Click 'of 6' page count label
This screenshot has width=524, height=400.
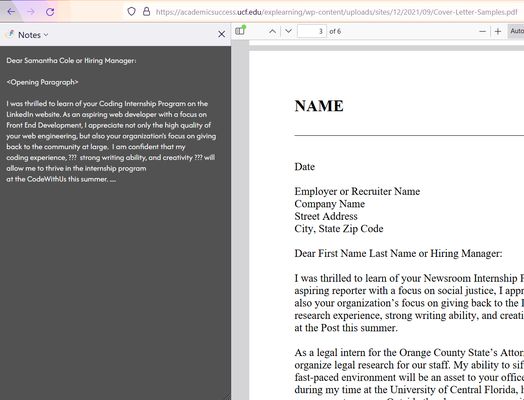335,31
